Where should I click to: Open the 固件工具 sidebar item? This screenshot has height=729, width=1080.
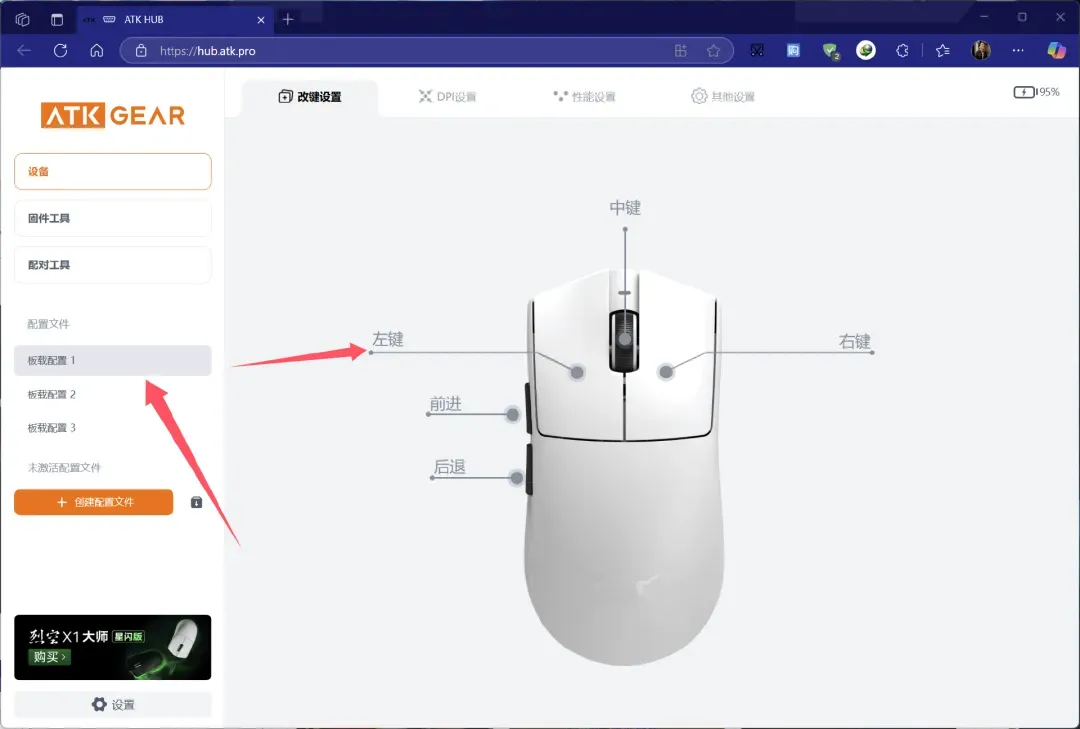pyautogui.click(x=113, y=218)
